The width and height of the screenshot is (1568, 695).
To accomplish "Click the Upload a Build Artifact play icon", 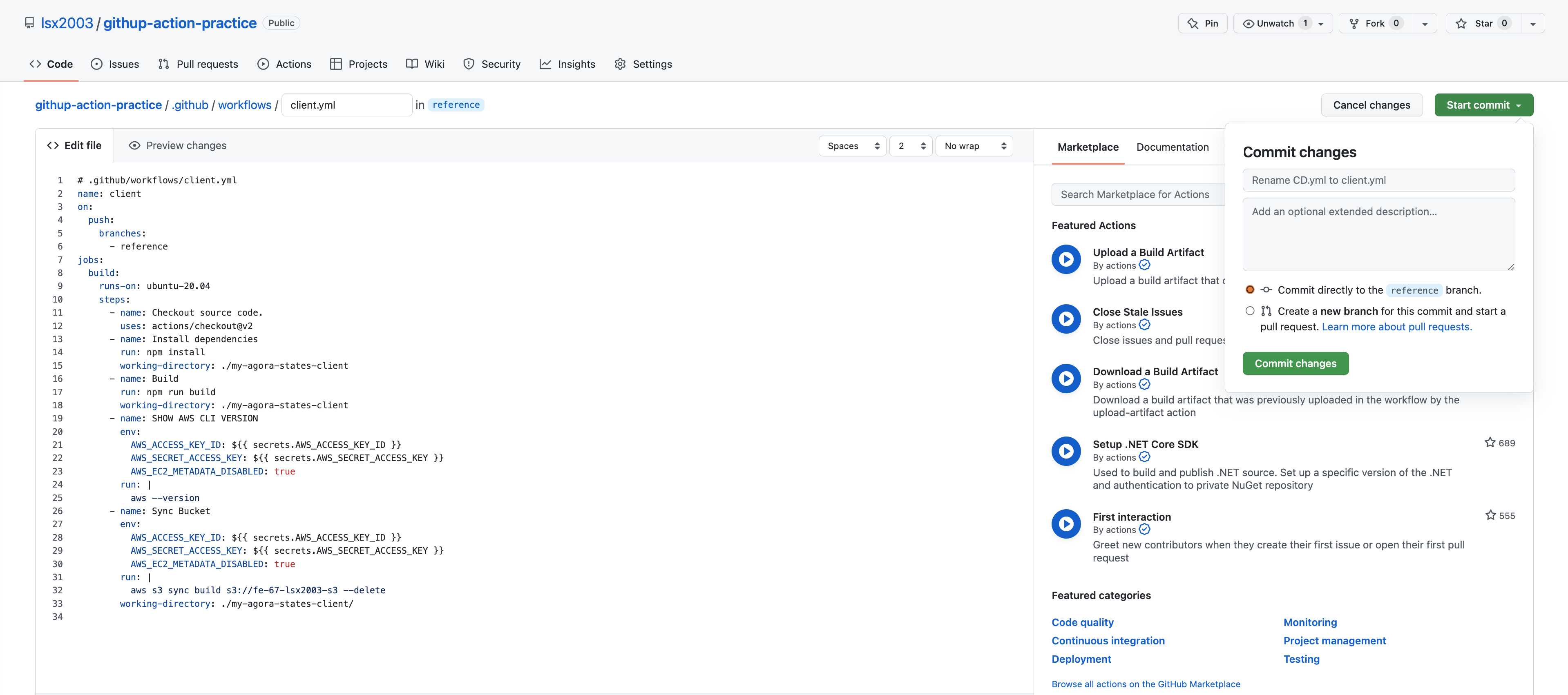I will (x=1066, y=259).
